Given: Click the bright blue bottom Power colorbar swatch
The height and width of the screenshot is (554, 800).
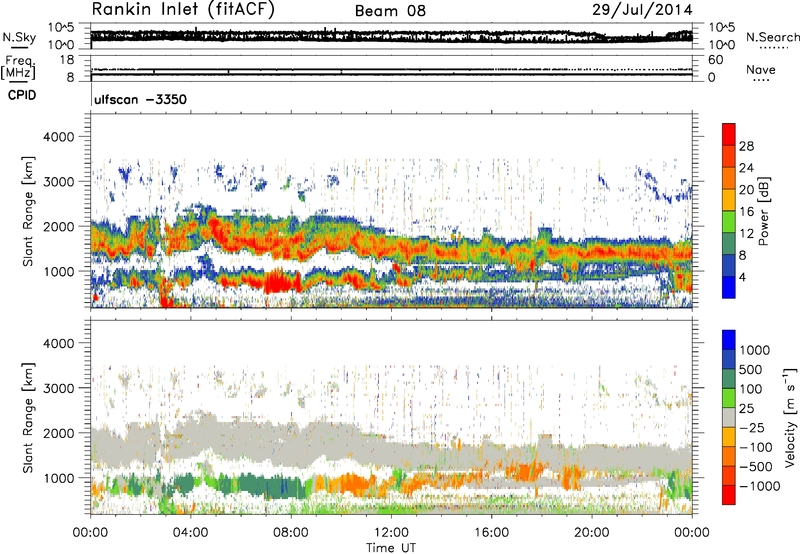Looking at the screenshot, I should pos(729,287).
